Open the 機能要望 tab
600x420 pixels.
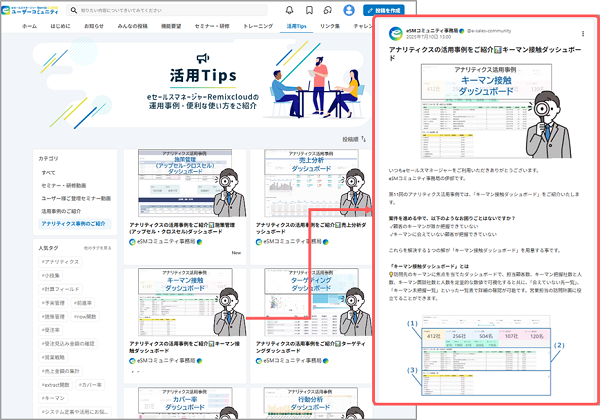(171, 26)
